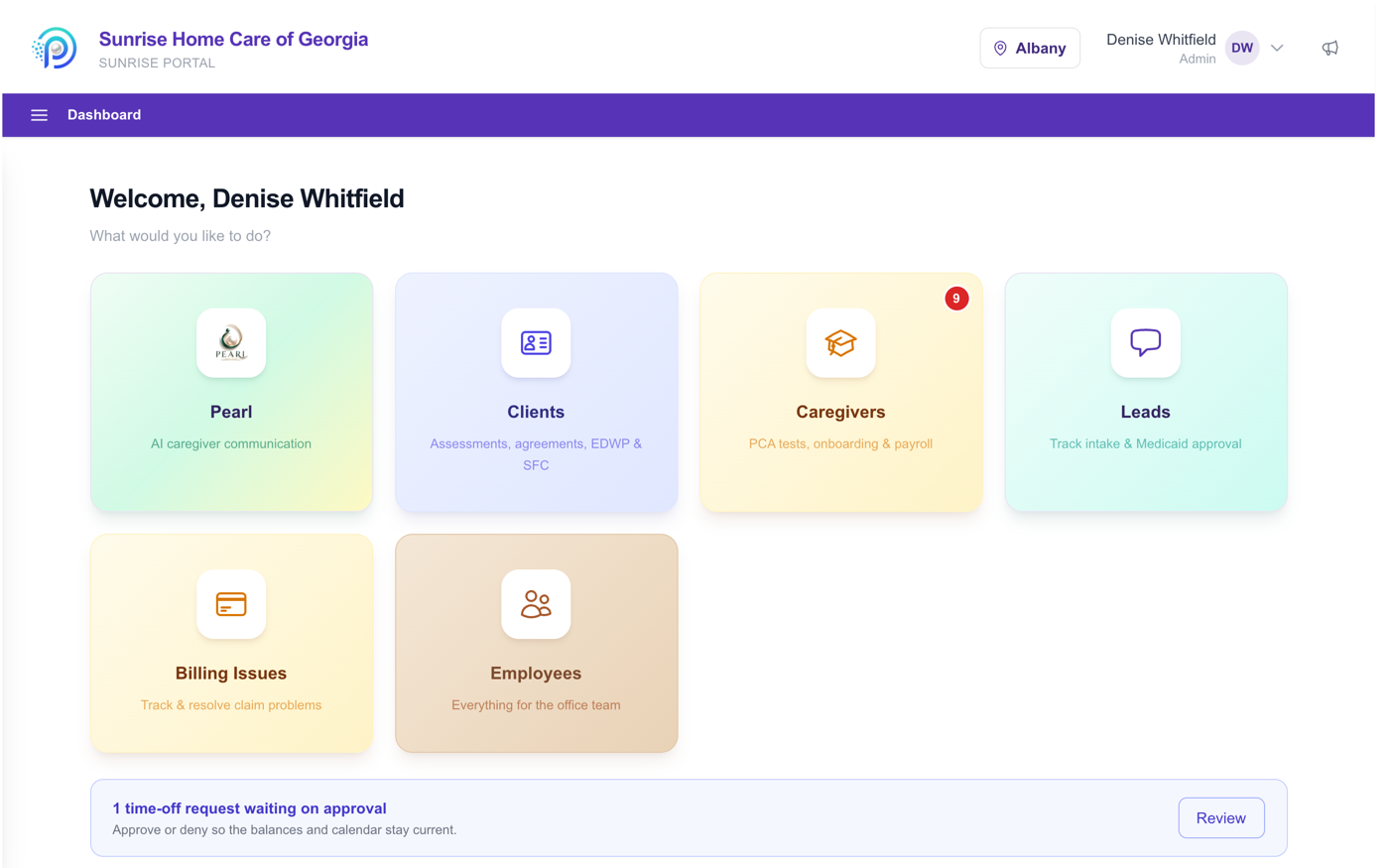The width and height of the screenshot is (1389, 868).
Task: Click '1 time-off request waiting on approval'
Action: tap(249, 808)
